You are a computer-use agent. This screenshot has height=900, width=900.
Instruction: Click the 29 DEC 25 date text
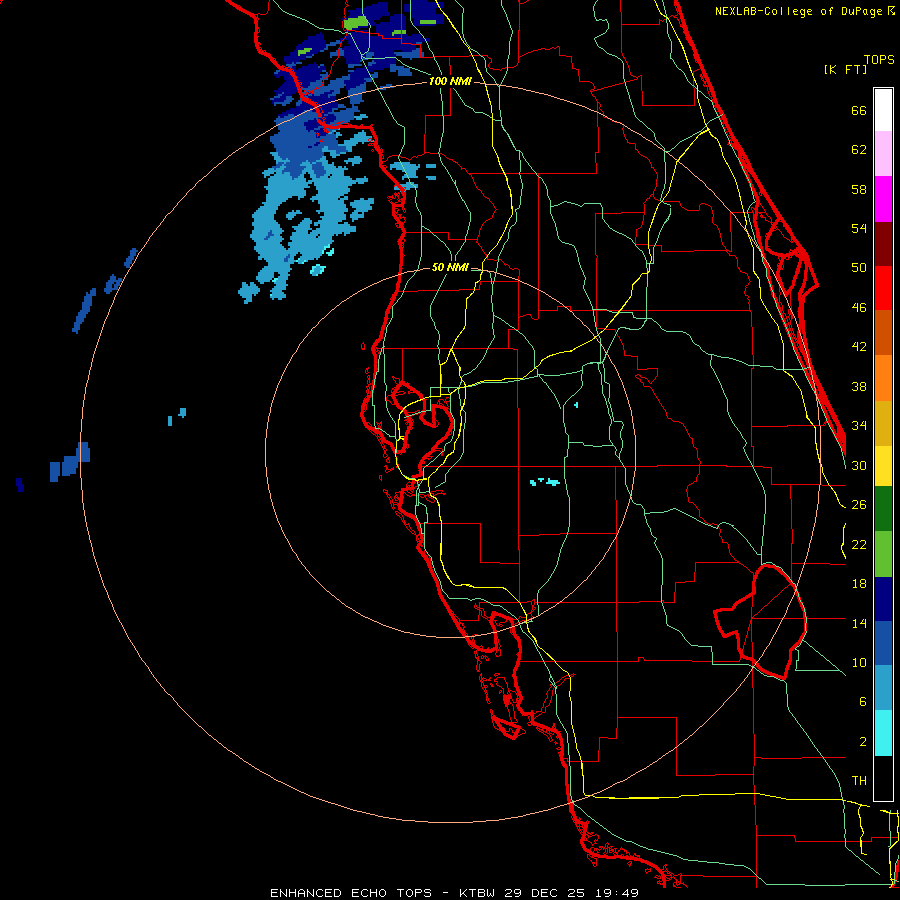point(544,893)
